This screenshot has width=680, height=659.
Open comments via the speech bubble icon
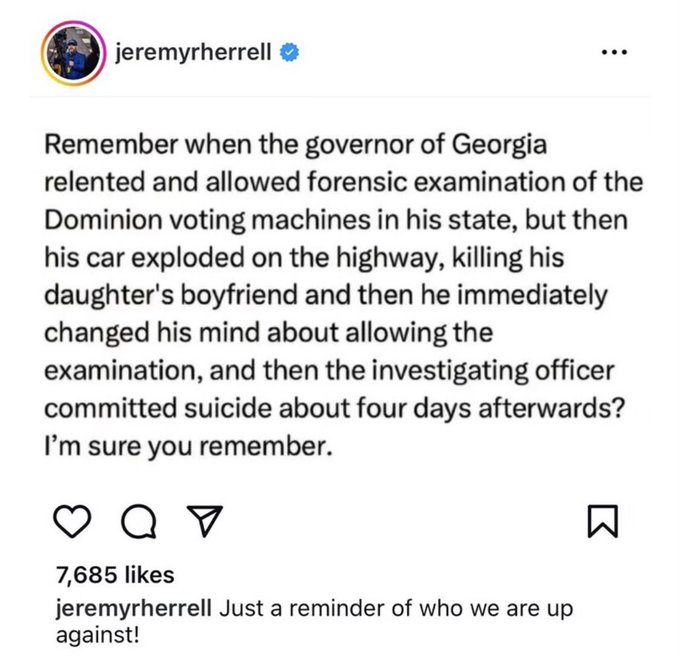(139, 522)
